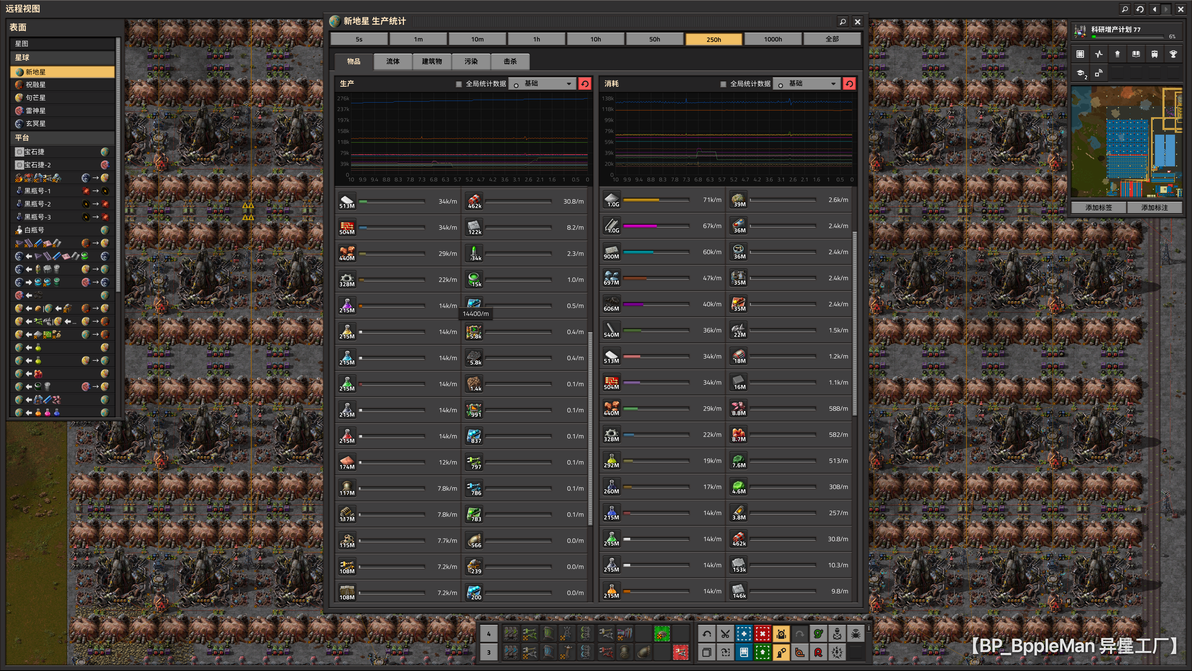The image size is (1192, 671).
Task: Select the 物品 tab
Action: (353, 62)
